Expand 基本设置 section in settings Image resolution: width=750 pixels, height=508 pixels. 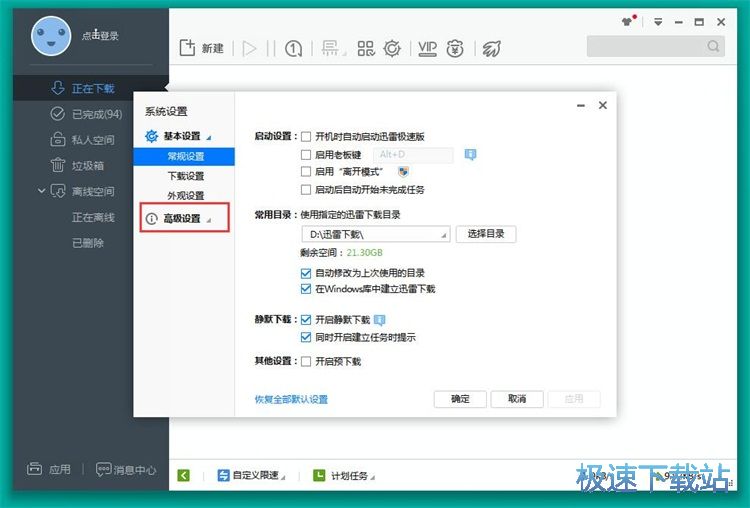coord(178,136)
